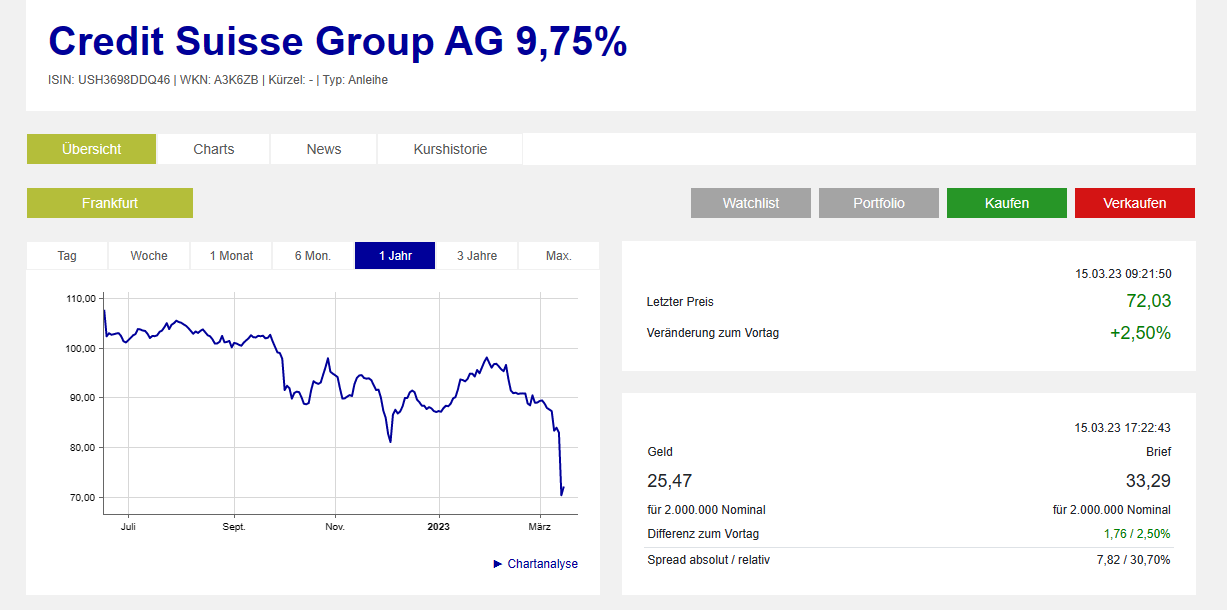
Task: Add the bond to the Portfolio
Action: click(x=878, y=203)
